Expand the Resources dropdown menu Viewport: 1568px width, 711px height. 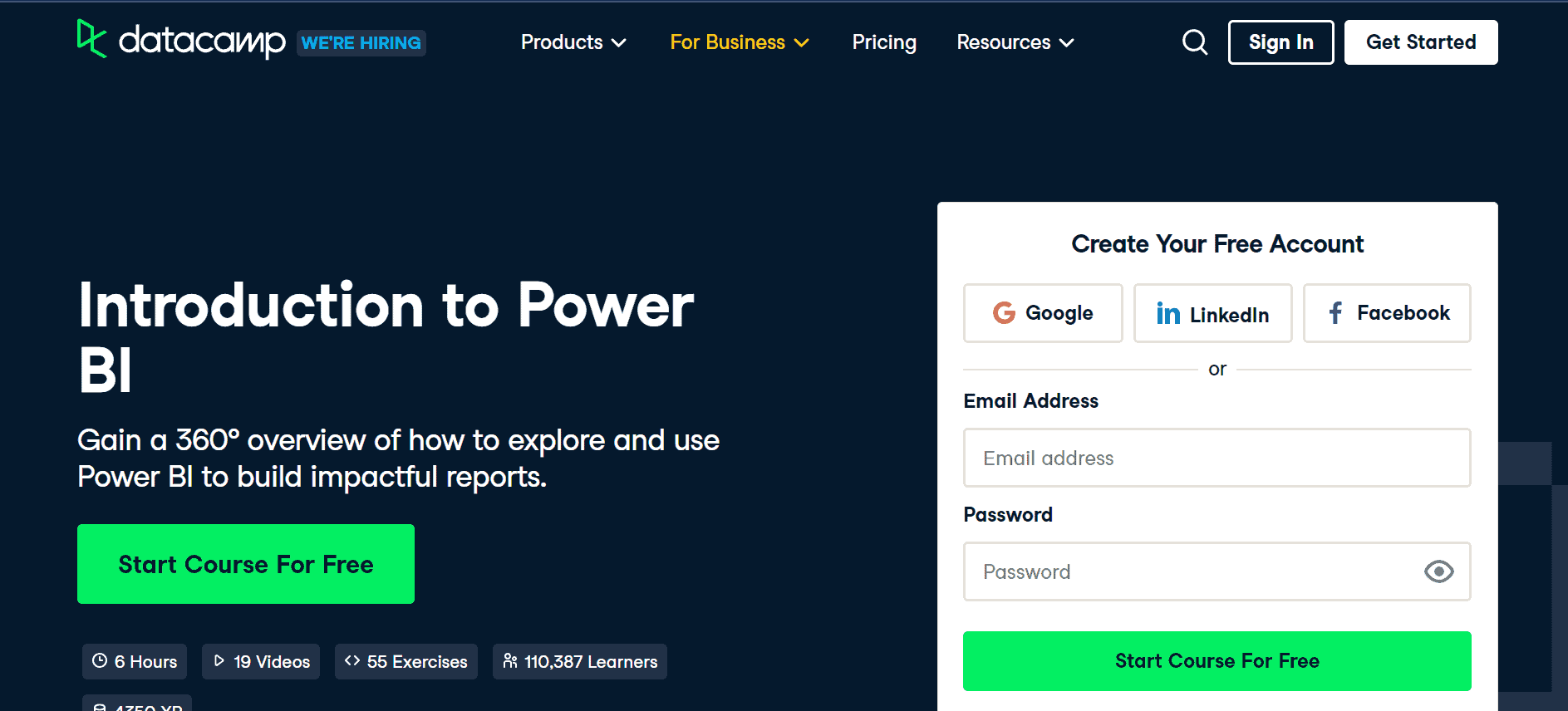[x=1015, y=42]
